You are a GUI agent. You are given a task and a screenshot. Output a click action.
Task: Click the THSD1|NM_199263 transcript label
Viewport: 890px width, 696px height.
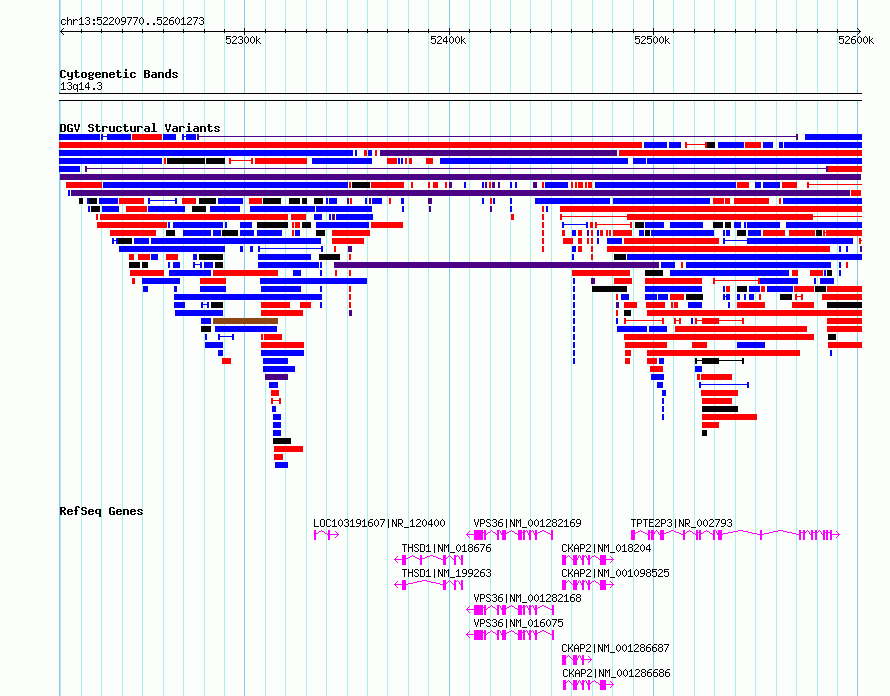(x=446, y=573)
